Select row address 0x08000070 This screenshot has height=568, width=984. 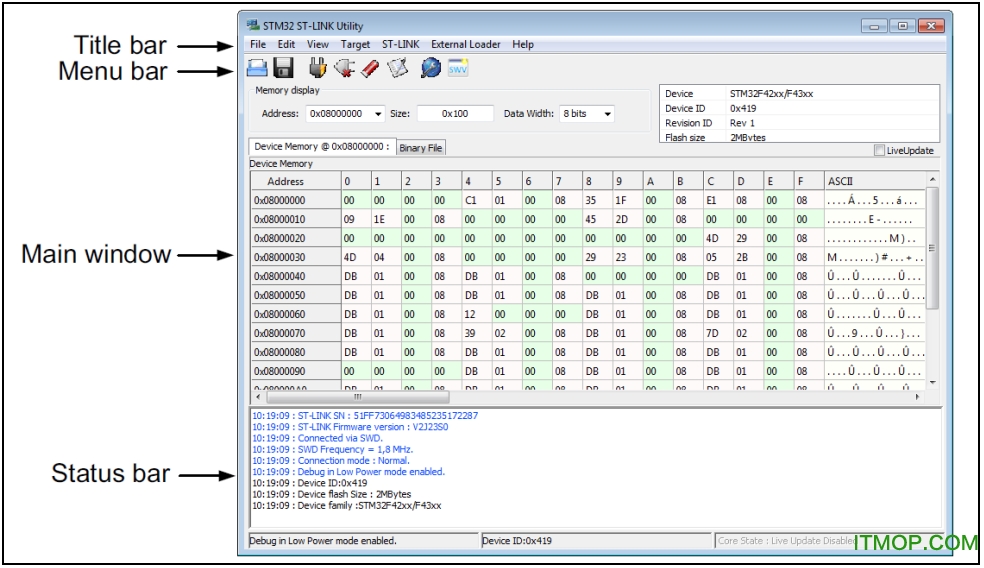[296, 333]
